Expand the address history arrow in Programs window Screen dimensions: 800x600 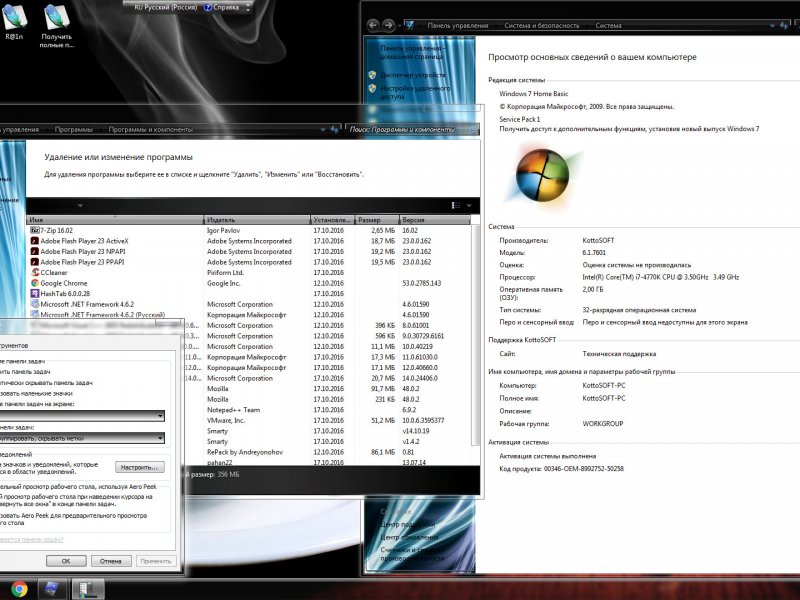pos(323,130)
